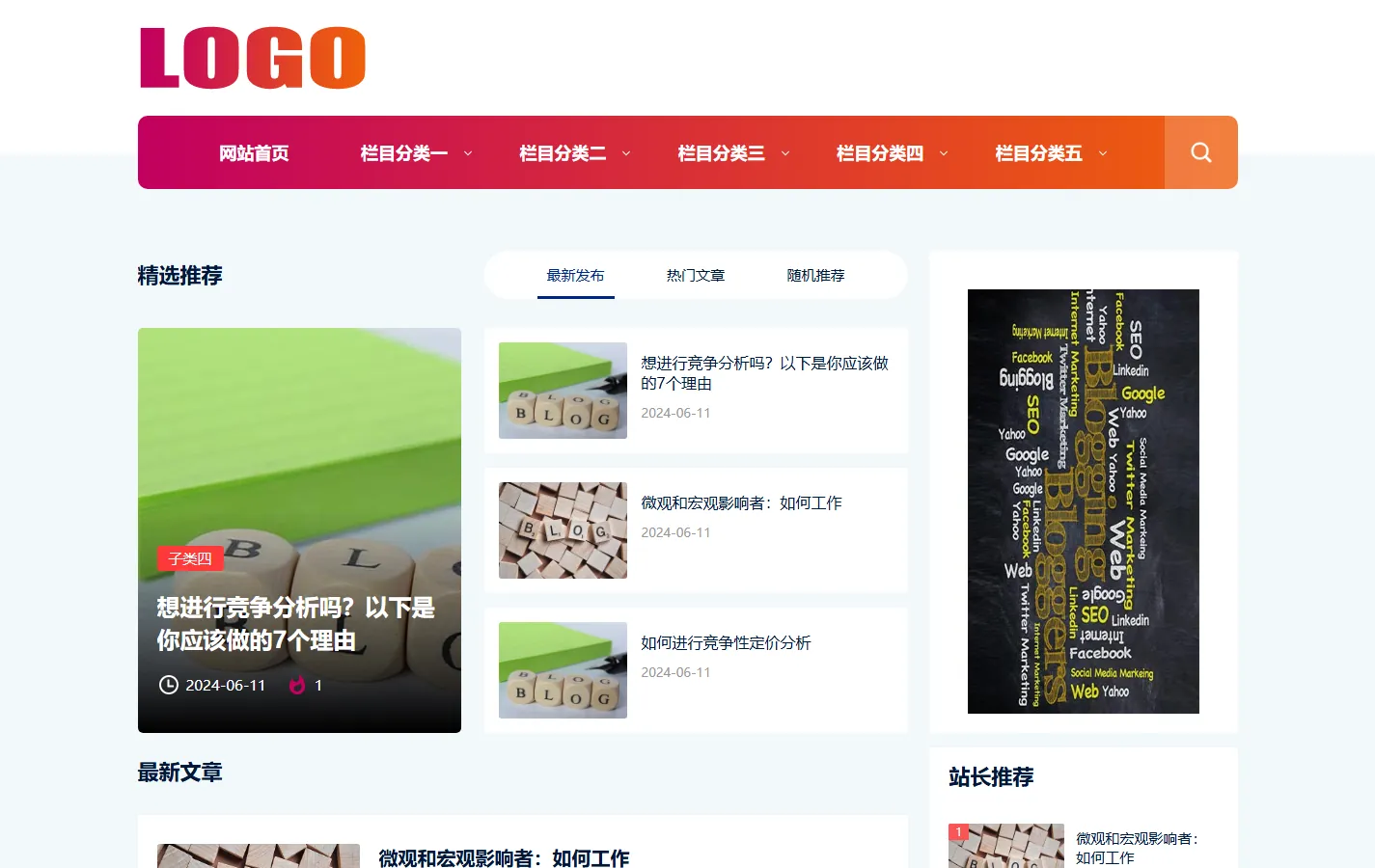The image size is (1375, 868).
Task: Open list article 如何进行竞争性定价分析
Action: pos(726,643)
